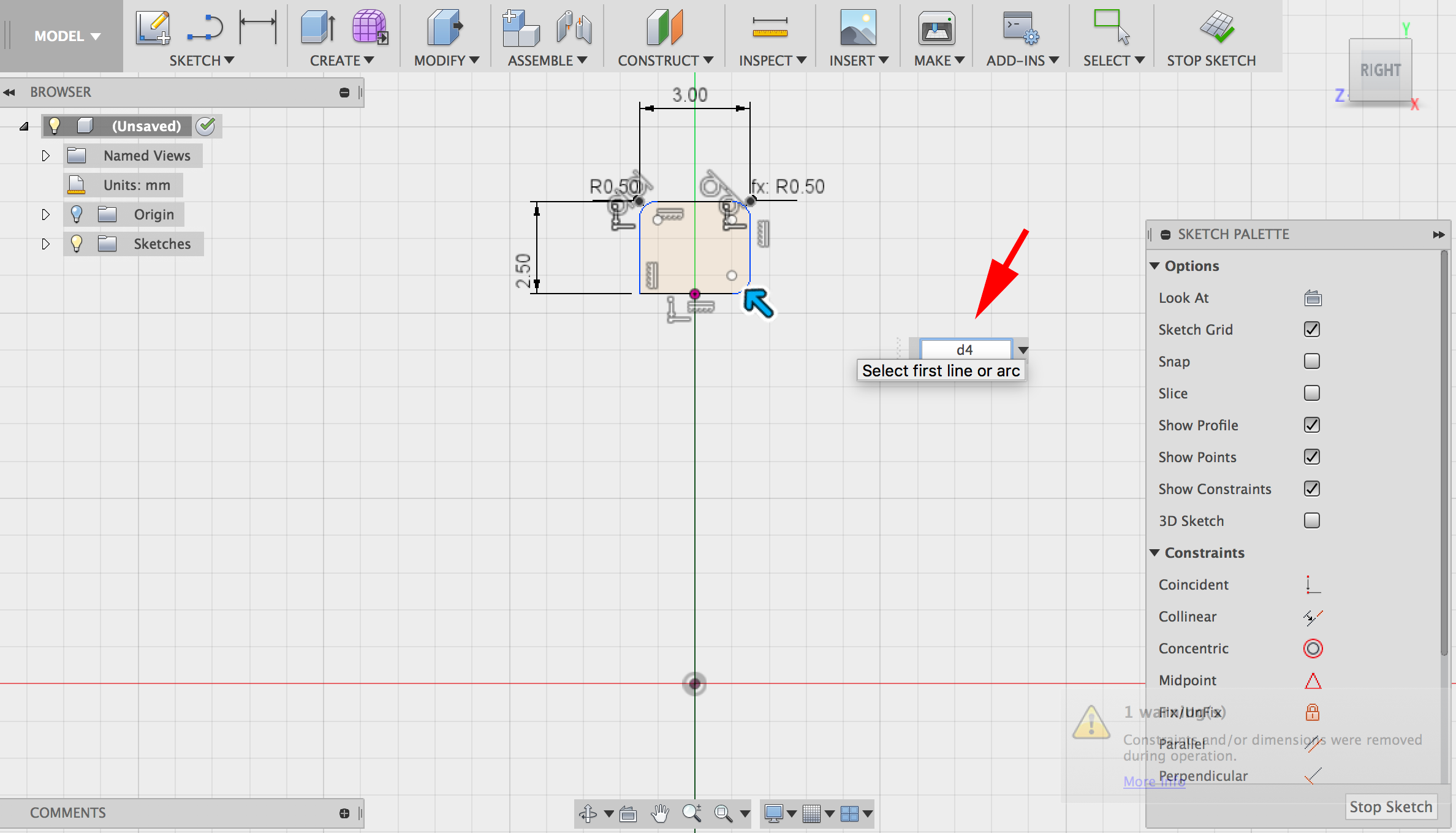The height and width of the screenshot is (833, 1456).
Task: Enable the Slice checkbox
Action: [1312, 394]
